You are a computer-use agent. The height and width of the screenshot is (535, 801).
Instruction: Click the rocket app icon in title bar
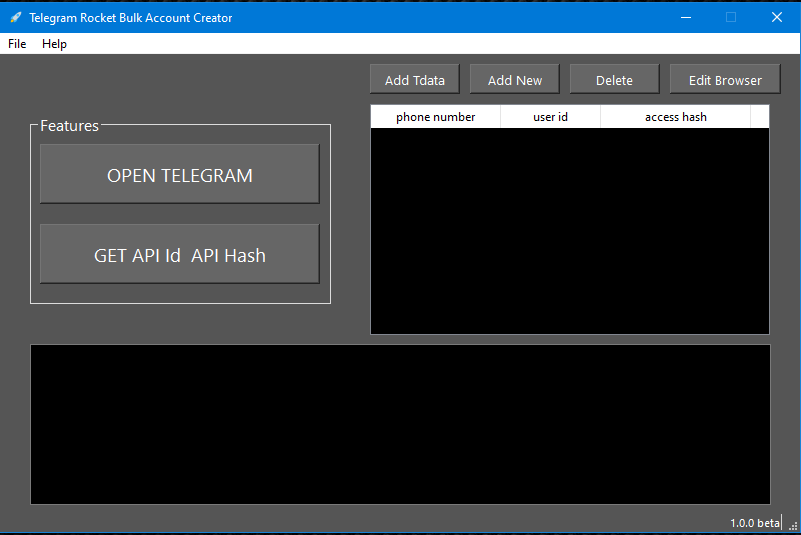coord(16,17)
